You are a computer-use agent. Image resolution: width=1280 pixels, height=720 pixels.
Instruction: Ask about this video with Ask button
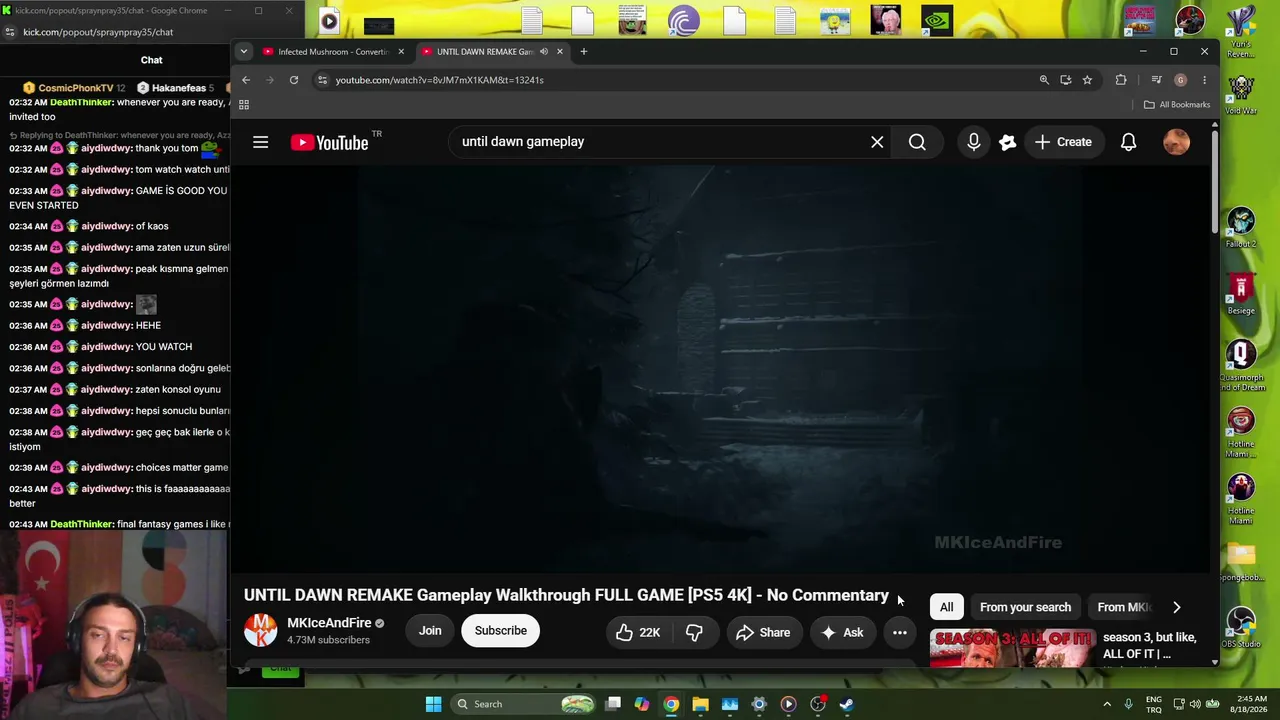(842, 632)
